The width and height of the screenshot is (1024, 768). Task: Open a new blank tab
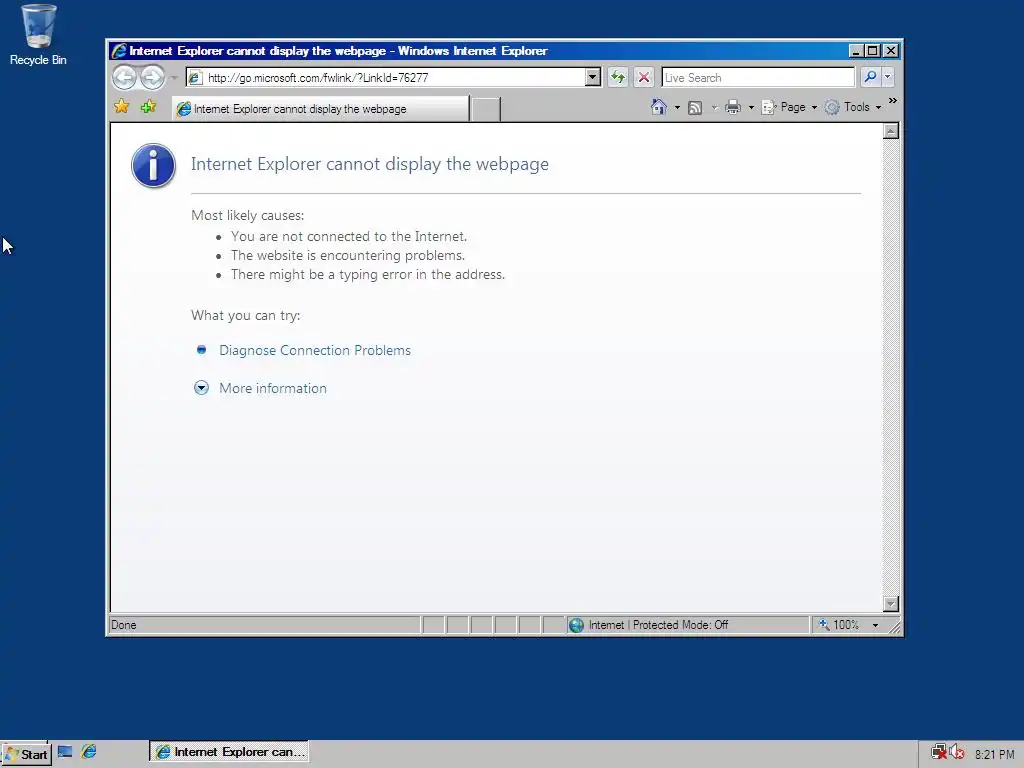[485, 109]
